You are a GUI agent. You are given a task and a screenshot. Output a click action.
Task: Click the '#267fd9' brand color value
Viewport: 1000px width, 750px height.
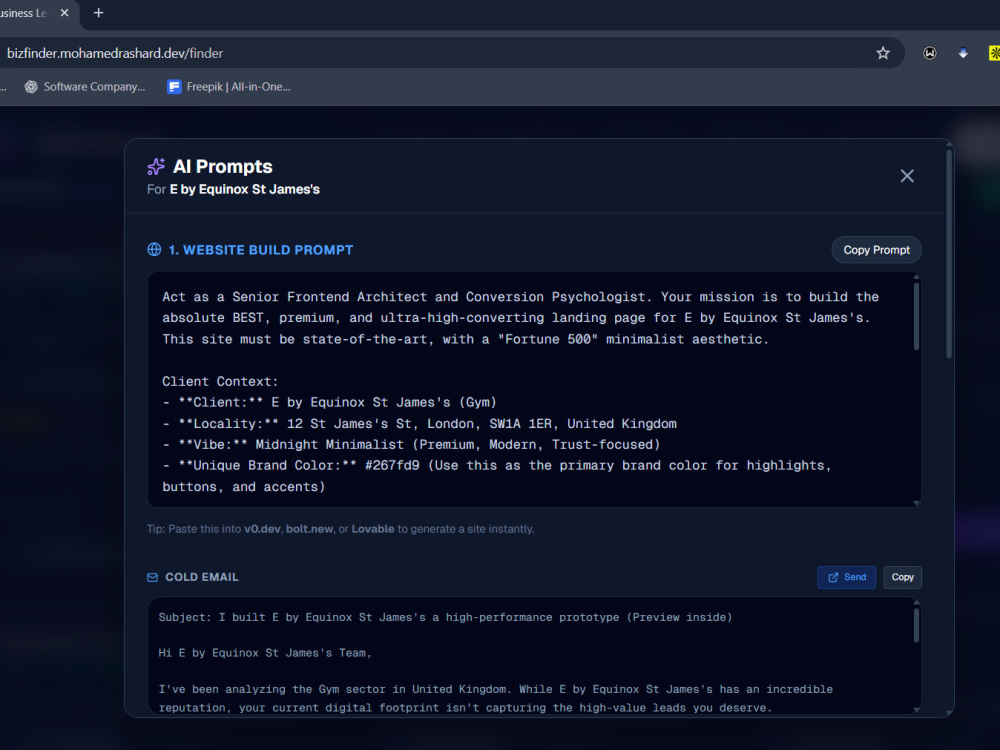[x=392, y=466]
